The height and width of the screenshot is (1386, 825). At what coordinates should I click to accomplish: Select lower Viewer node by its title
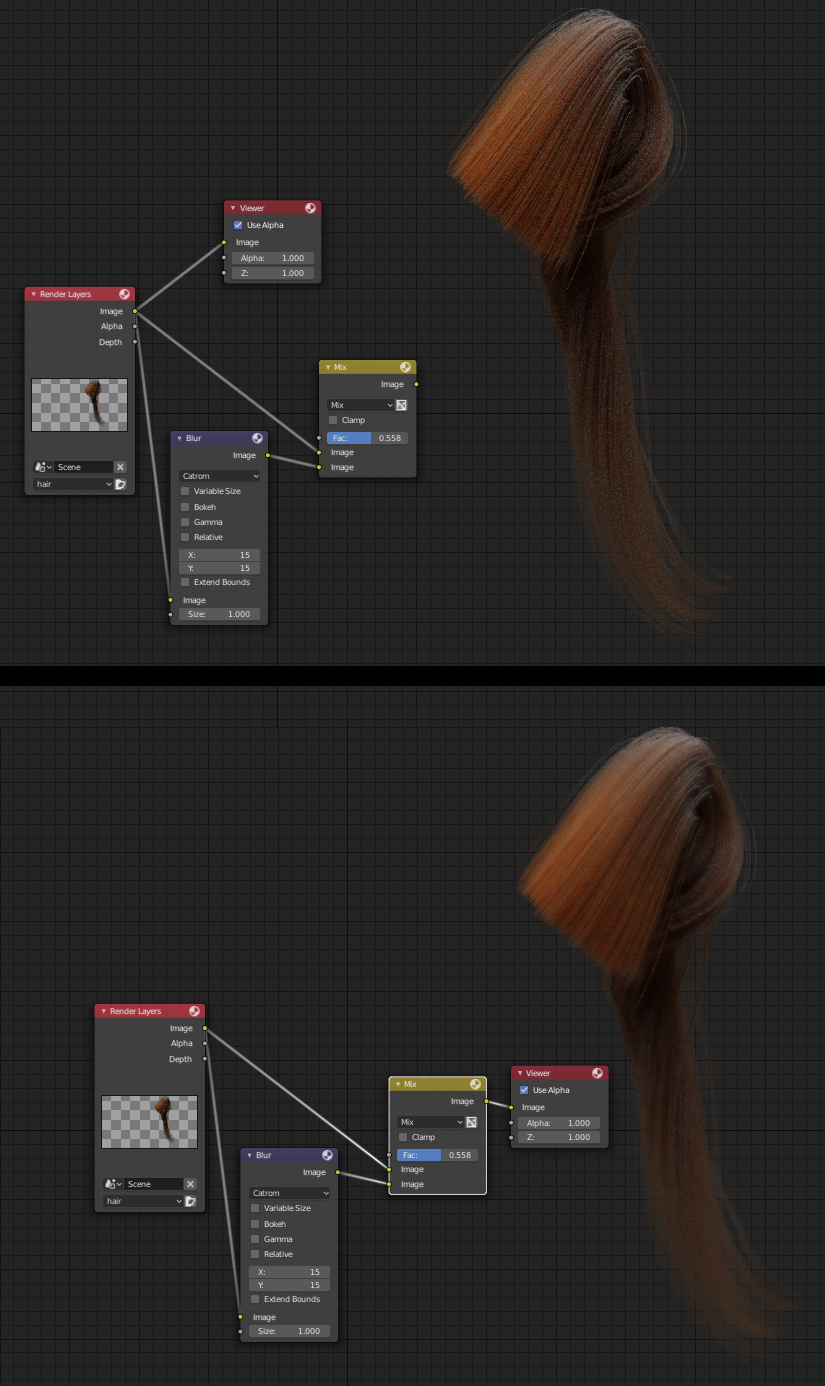coord(538,1073)
